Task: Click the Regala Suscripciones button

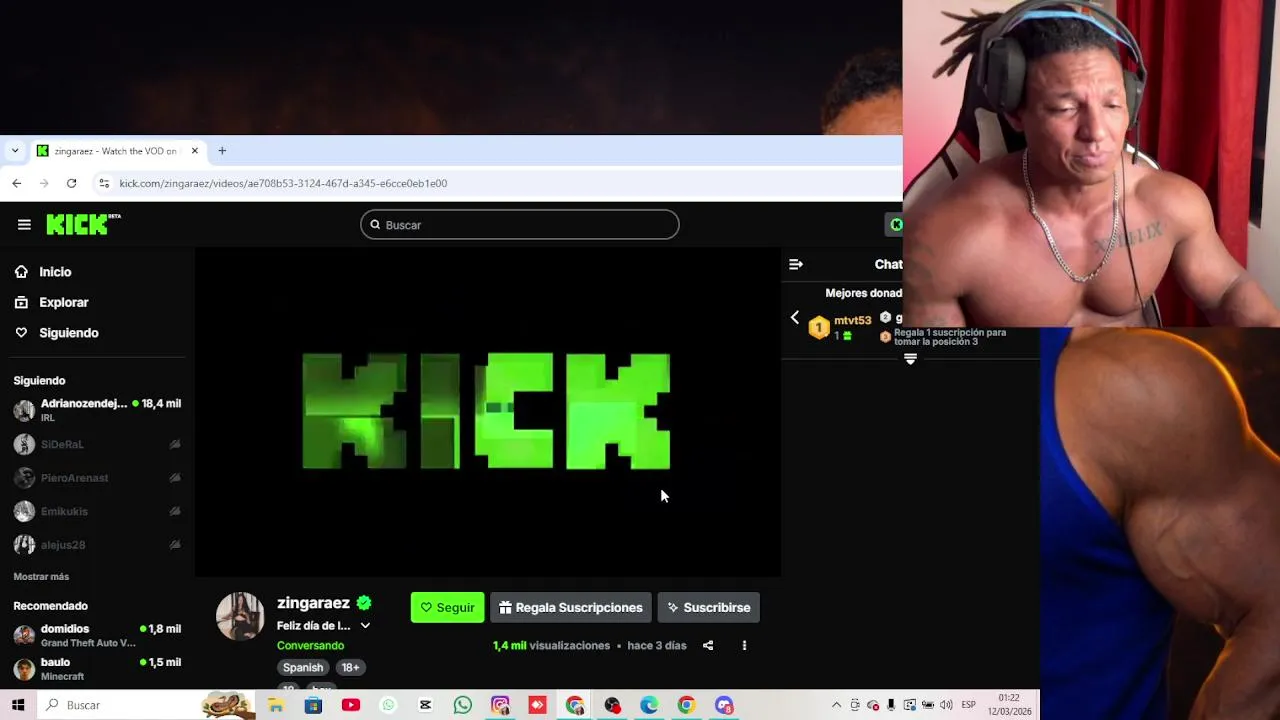Action: coord(571,607)
